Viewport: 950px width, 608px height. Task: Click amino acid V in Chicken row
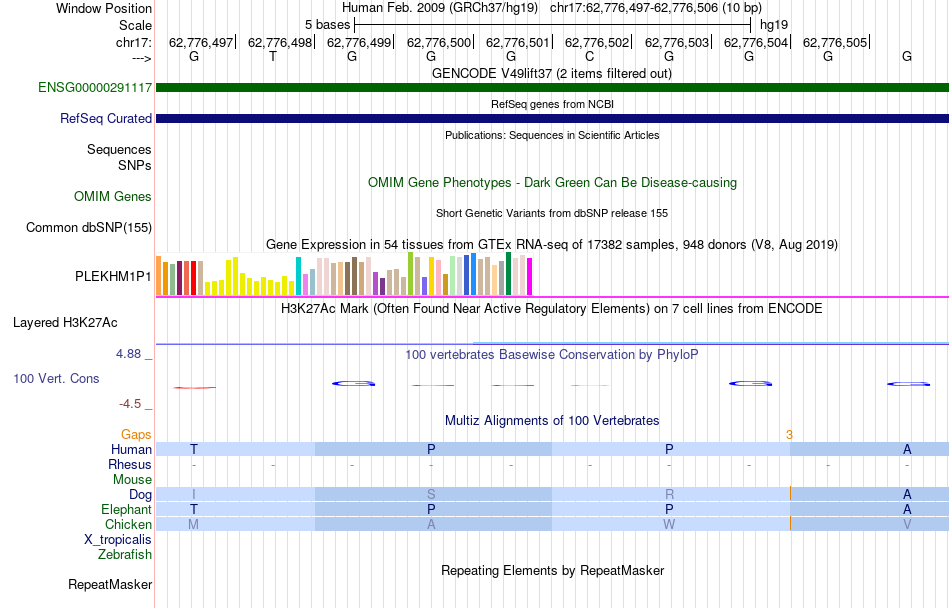pos(907,524)
